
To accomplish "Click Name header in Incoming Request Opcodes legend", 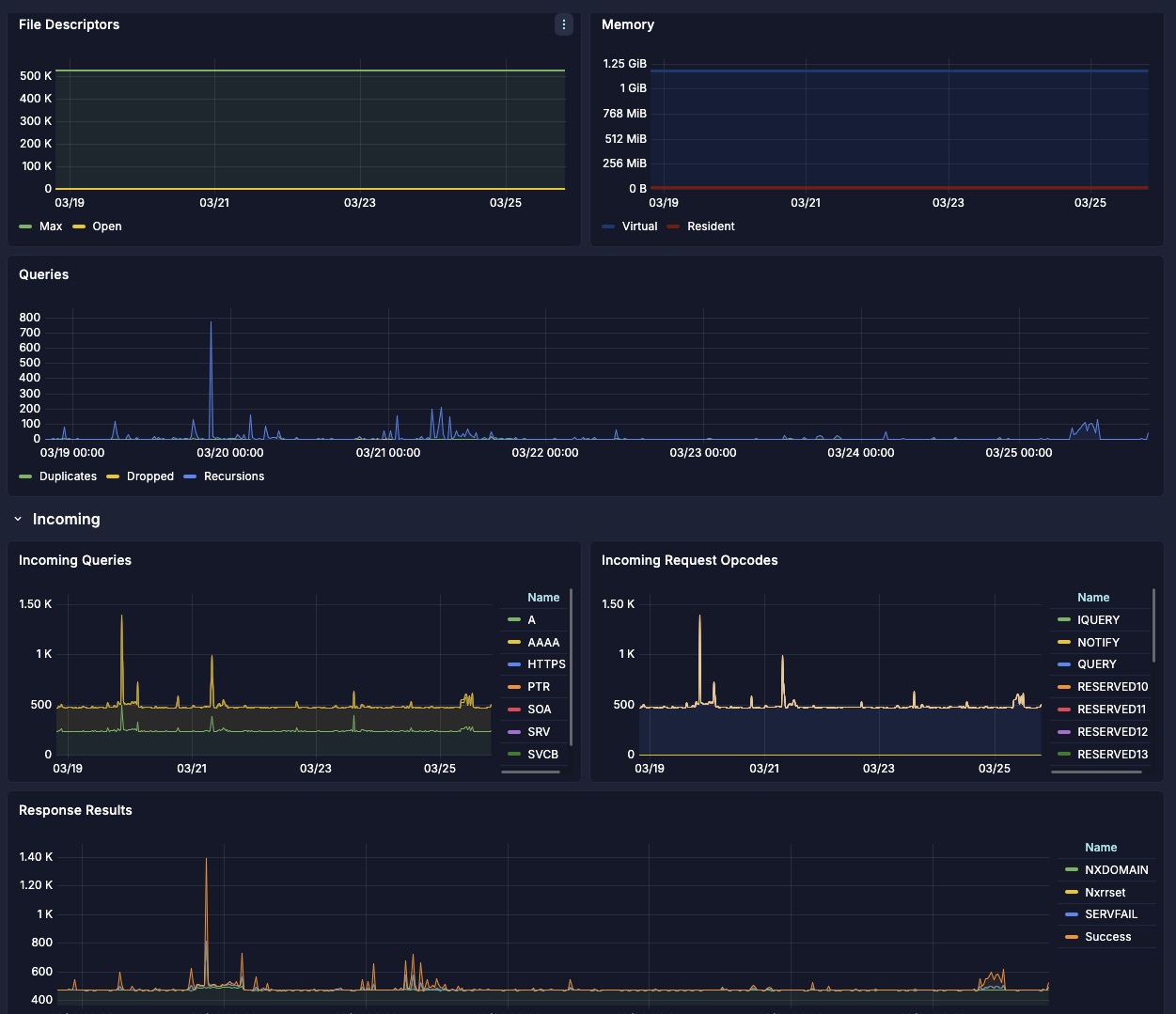I will (x=1093, y=598).
